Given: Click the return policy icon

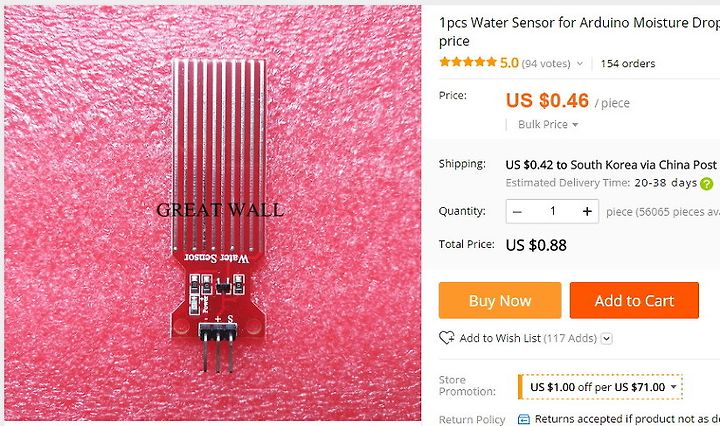Looking at the screenshot, I should pyautogui.click(x=523, y=419).
